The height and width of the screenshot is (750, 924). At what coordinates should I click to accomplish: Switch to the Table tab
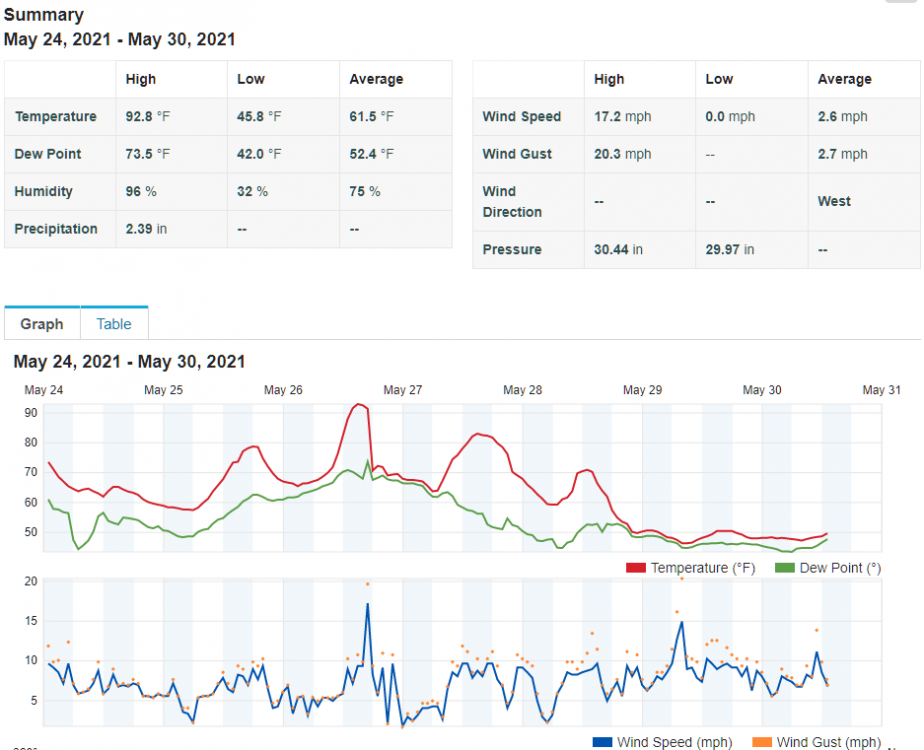(x=113, y=324)
